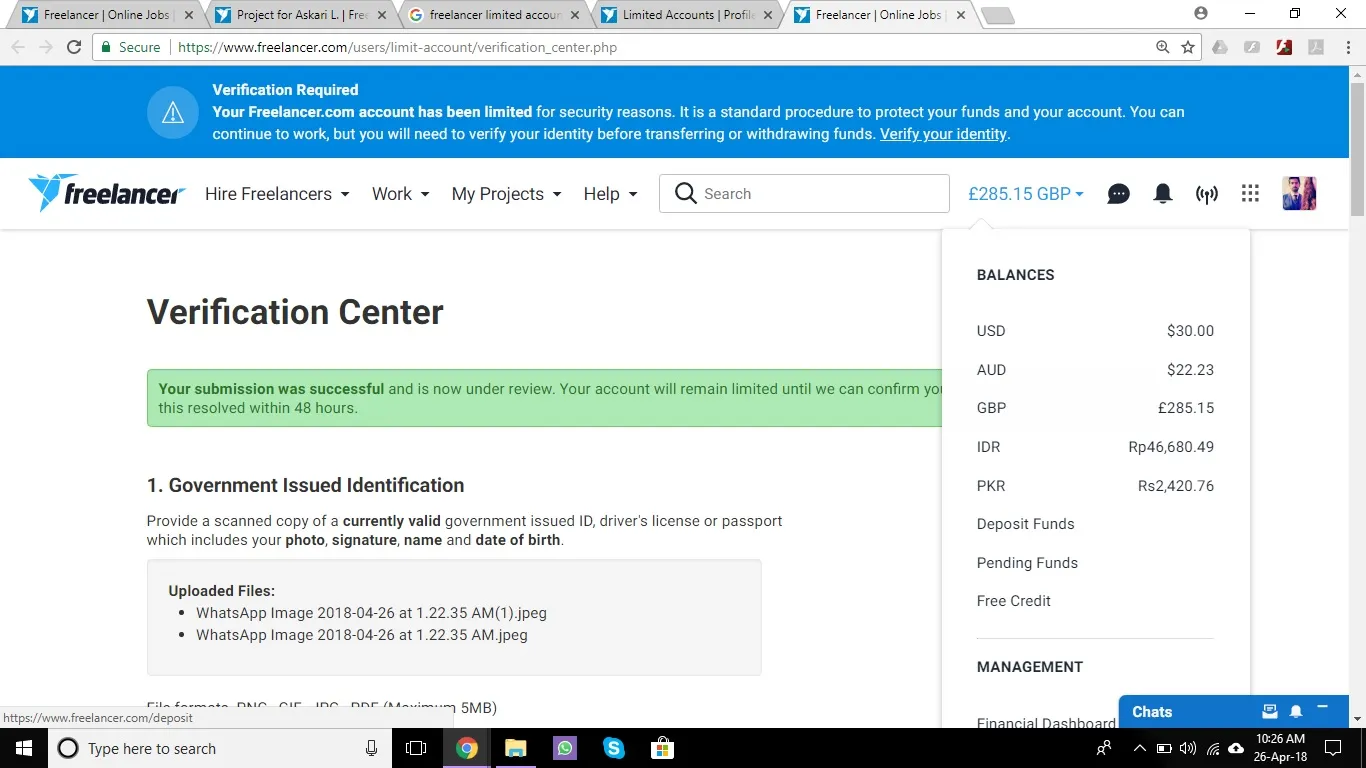
Task: Open the live feed broadcast icon
Action: click(x=1206, y=194)
